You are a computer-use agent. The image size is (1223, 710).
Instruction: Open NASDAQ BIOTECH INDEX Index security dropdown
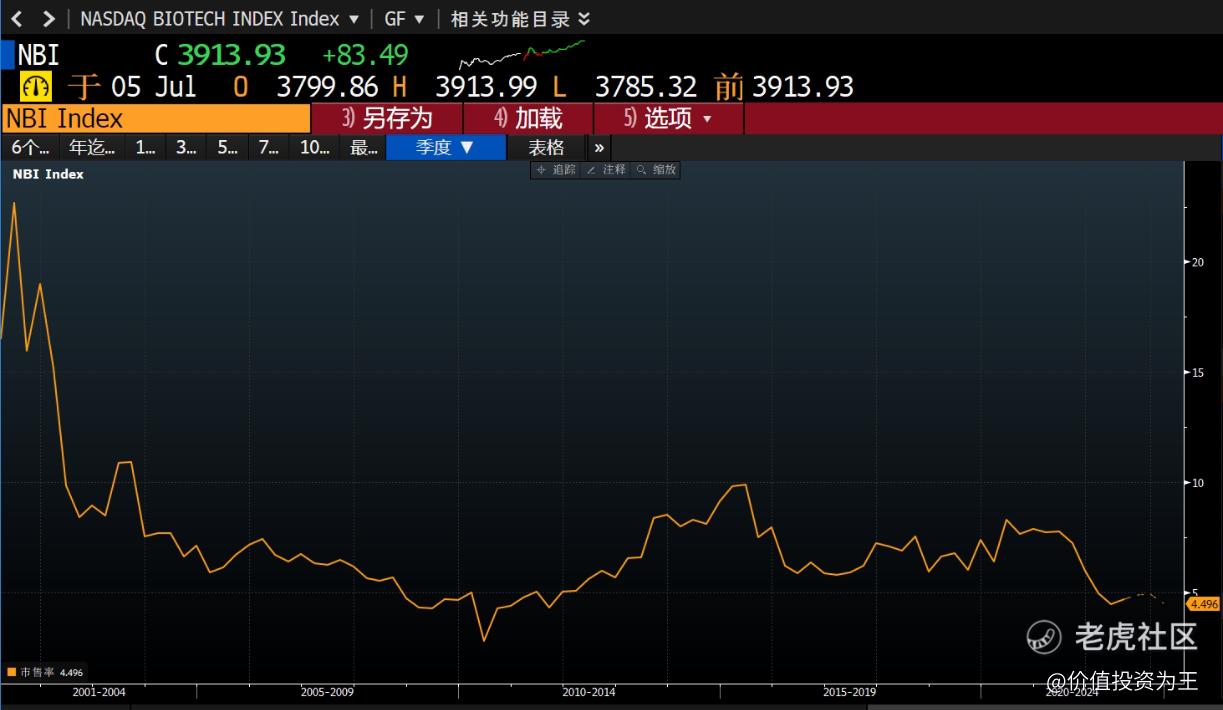coord(219,19)
